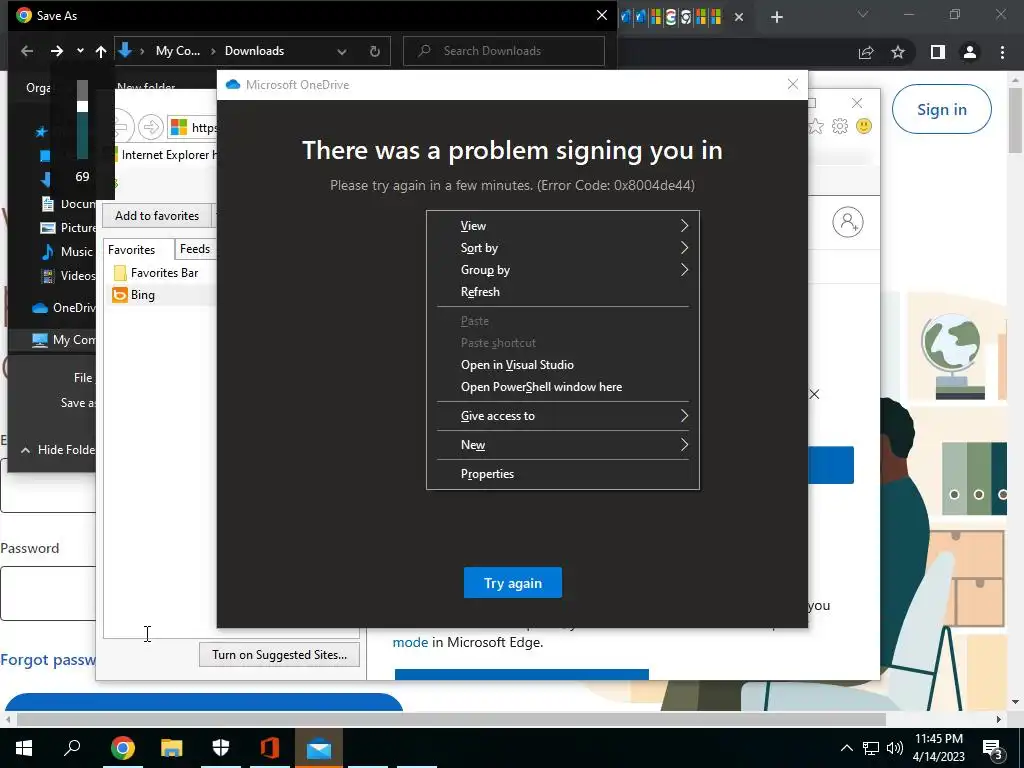Open network status tray icon
Viewport: 1024px width, 768px height.
871,748
